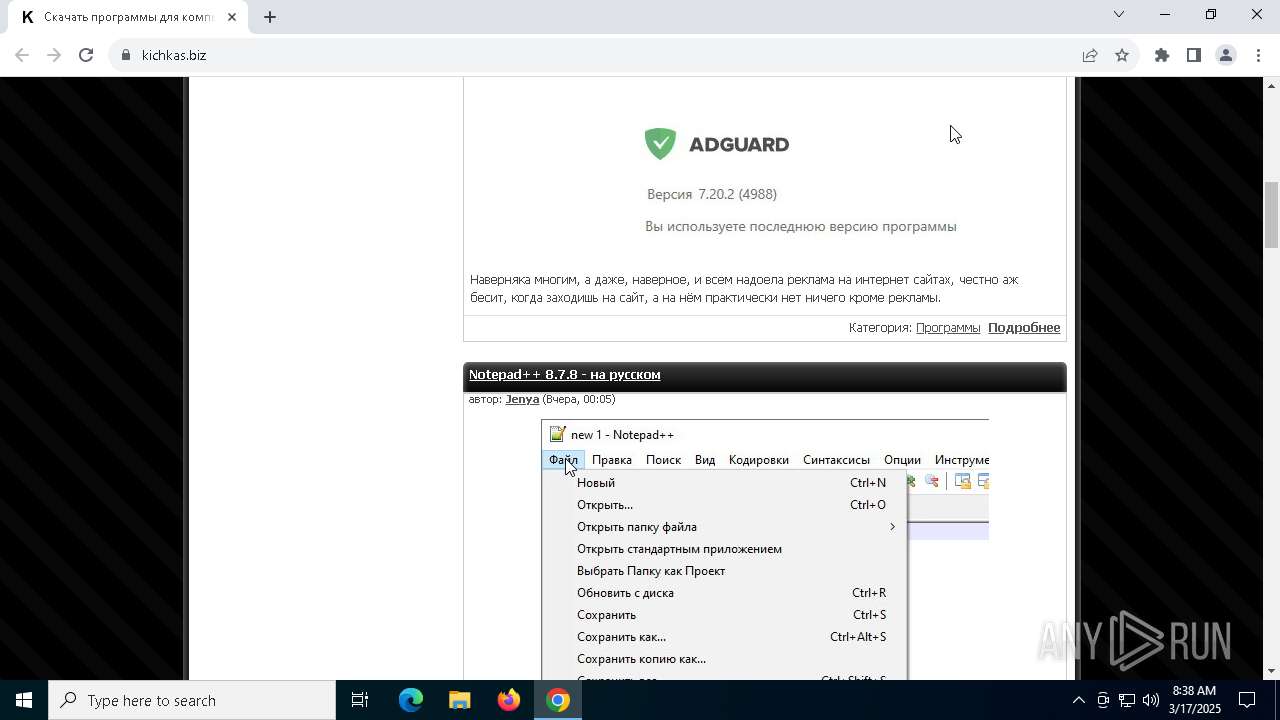
Task: Open the volume speaker tray icon
Action: [1150, 700]
